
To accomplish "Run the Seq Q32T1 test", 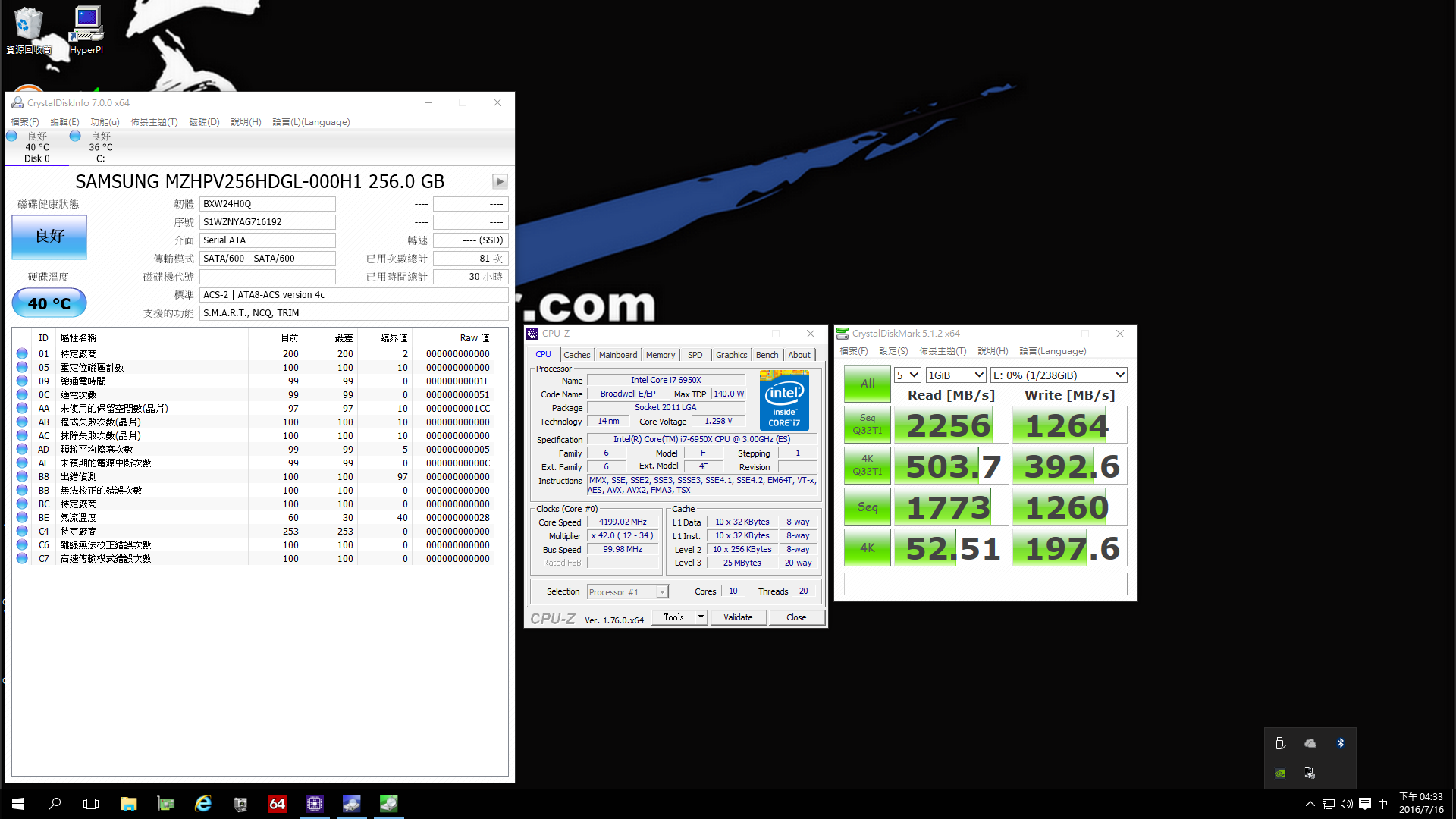I will coord(868,425).
